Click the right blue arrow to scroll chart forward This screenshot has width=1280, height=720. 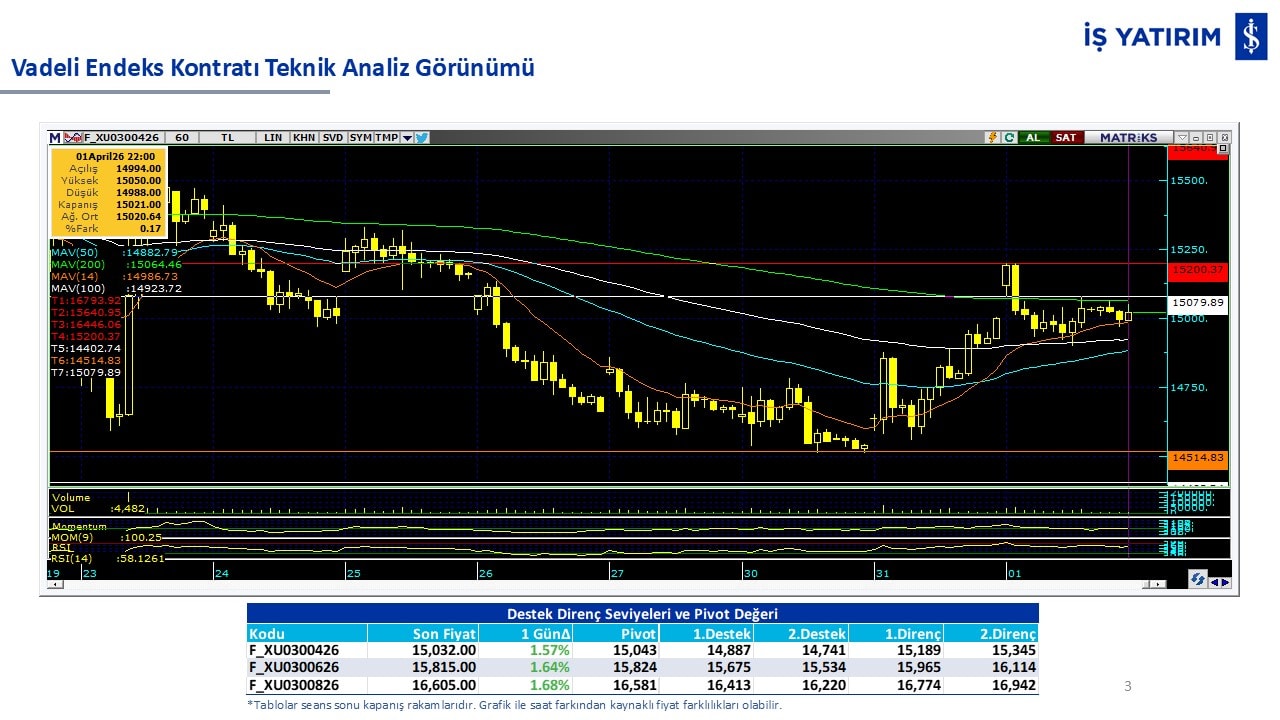click(x=1225, y=582)
